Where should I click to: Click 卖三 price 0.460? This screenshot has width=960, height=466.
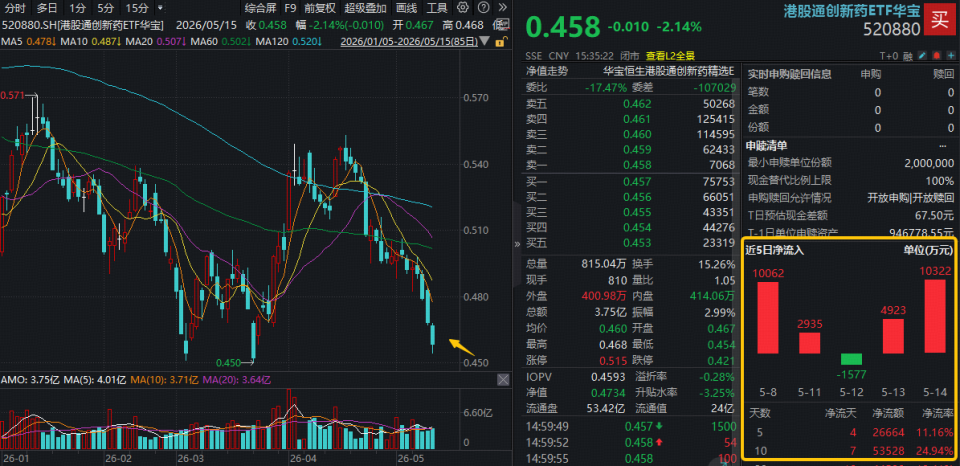coord(637,134)
